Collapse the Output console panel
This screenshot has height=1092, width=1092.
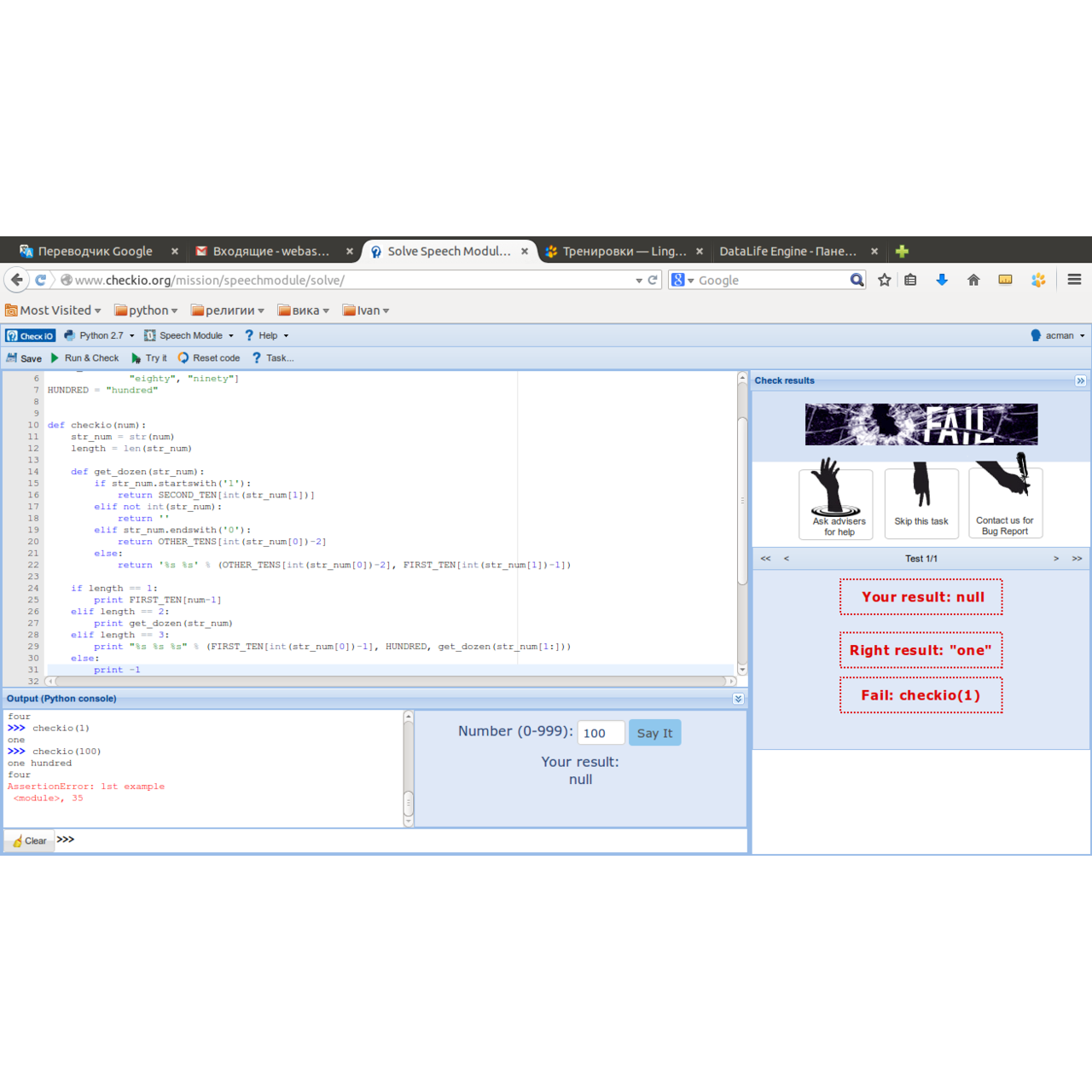738,699
